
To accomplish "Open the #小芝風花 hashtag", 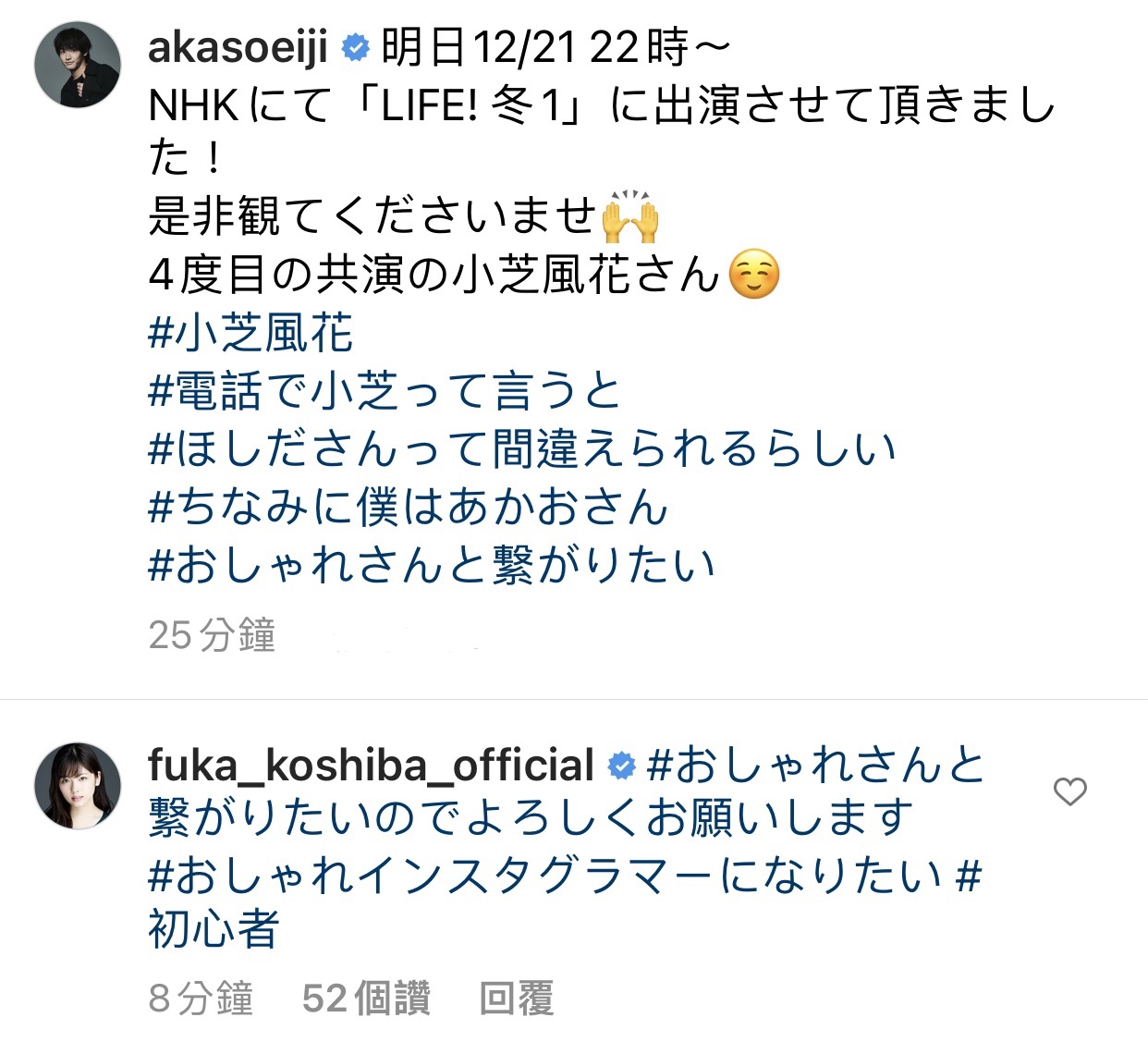I will 250,333.
